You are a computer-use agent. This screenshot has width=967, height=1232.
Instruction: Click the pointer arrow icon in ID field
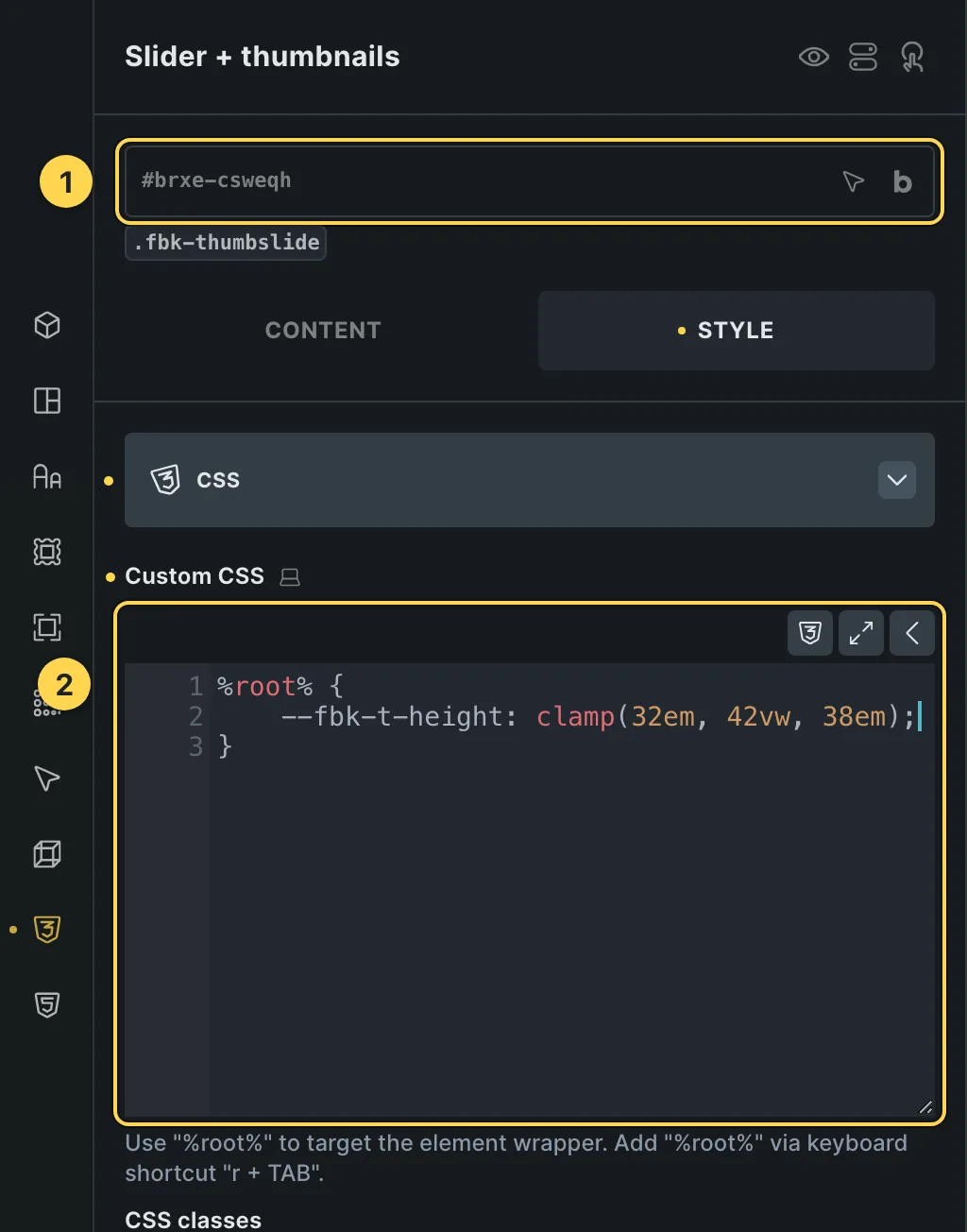point(854,181)
